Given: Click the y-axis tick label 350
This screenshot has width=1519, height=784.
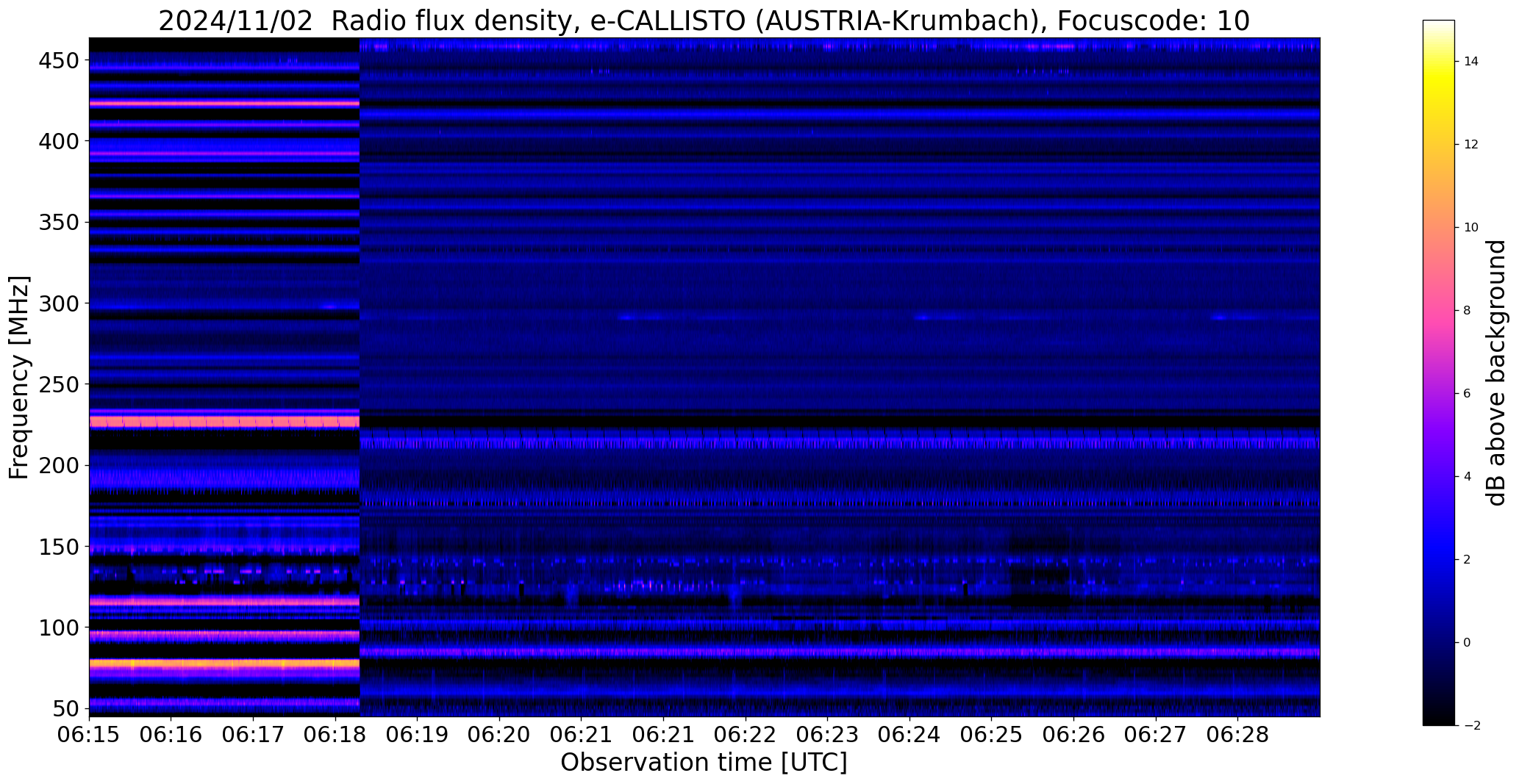Looking at the screenshot, I should coord(58,222).
